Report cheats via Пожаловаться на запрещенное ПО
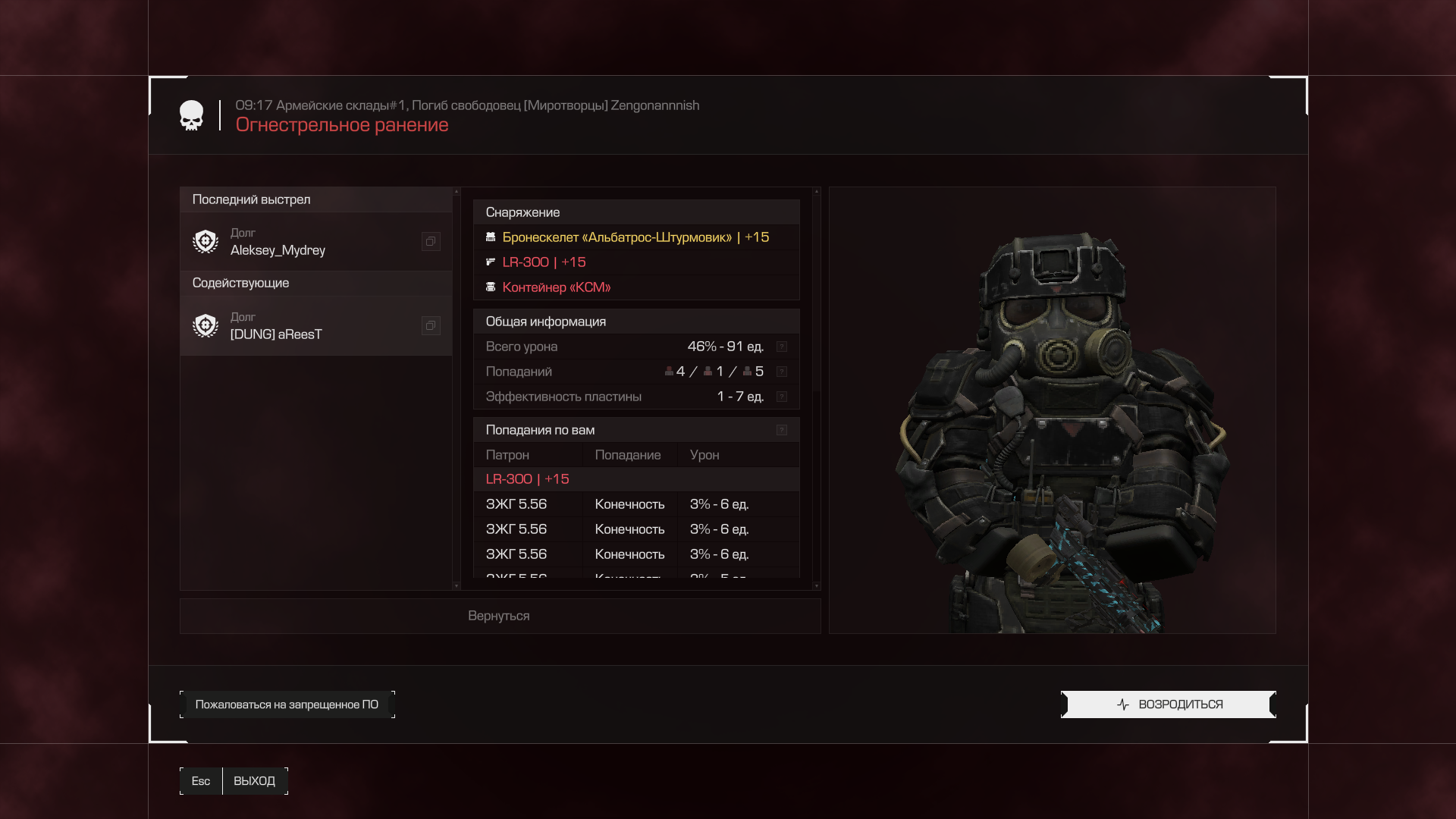1456x819 pixels. [287, 704]
